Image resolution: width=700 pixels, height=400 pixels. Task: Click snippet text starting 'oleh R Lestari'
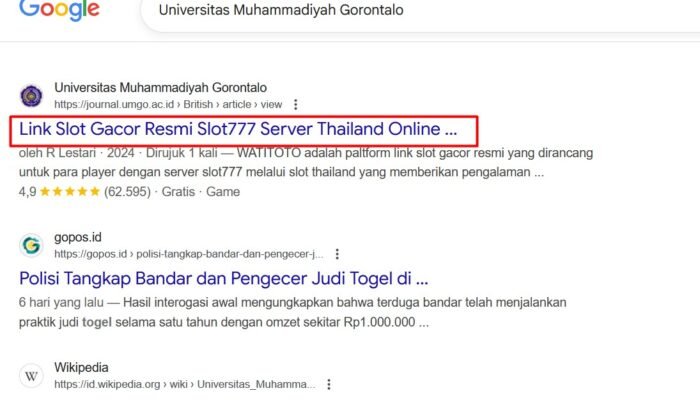pyautogui.click(x=306, y=162)
